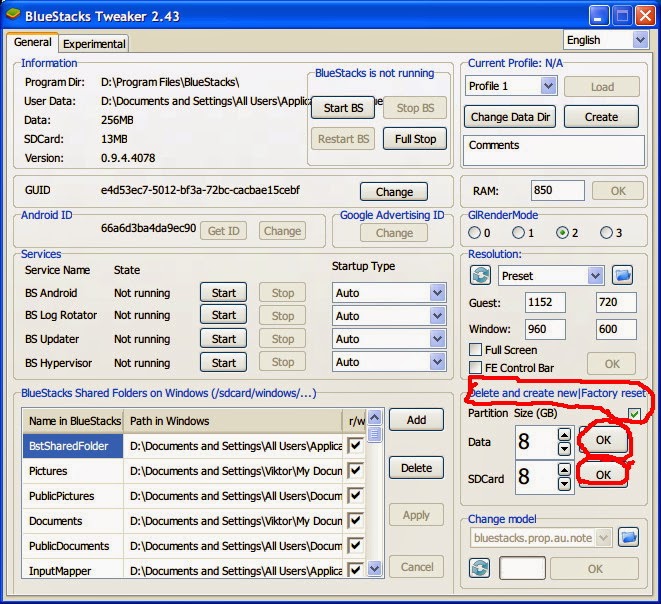This screenshot has width=661, height=604.
Task: Open resolution preset folder icon
Action: coord(622,276)
